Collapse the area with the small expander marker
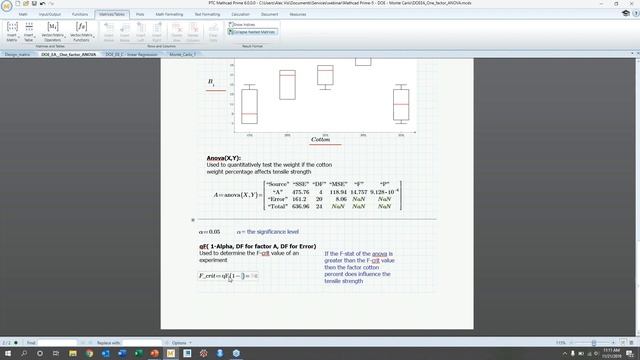 [x=193, y=220]
